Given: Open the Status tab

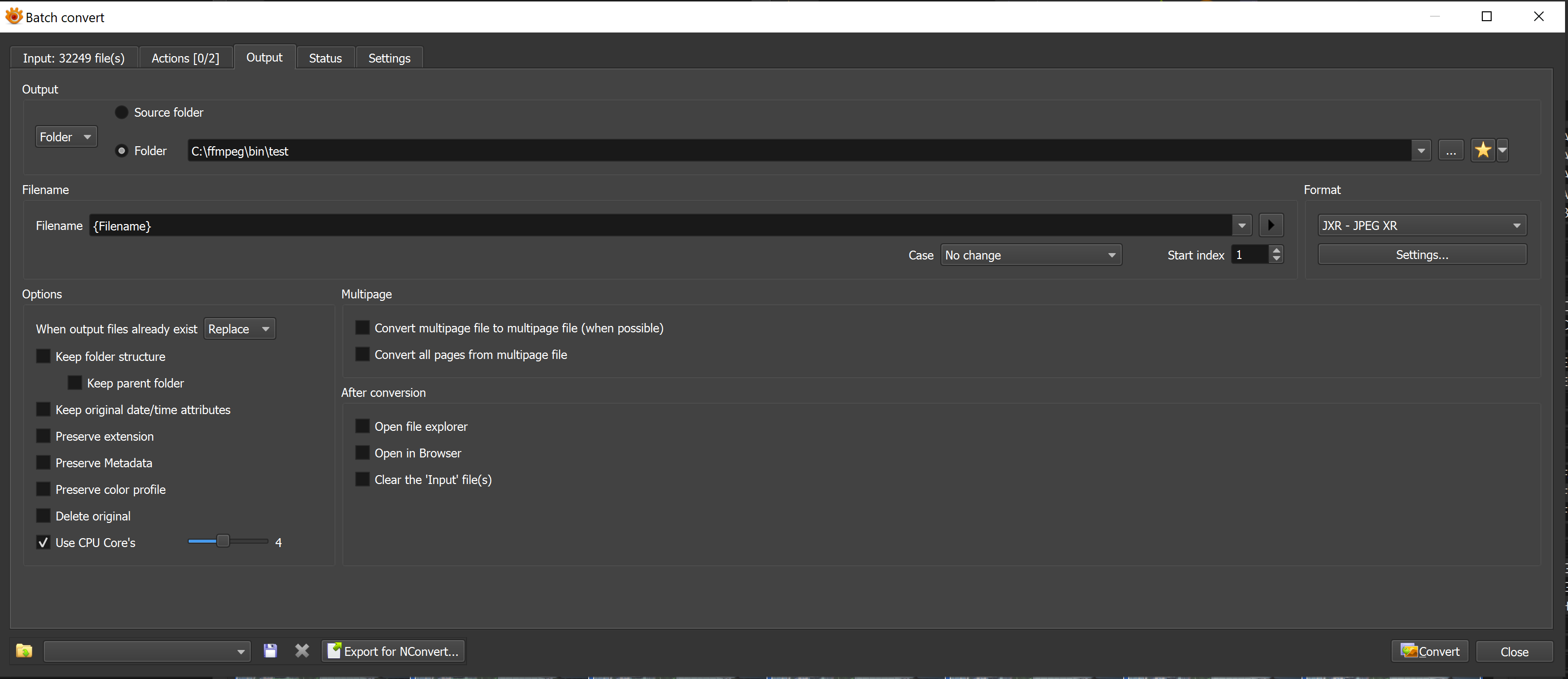Looking at the screenshot, I should [325, 58].
